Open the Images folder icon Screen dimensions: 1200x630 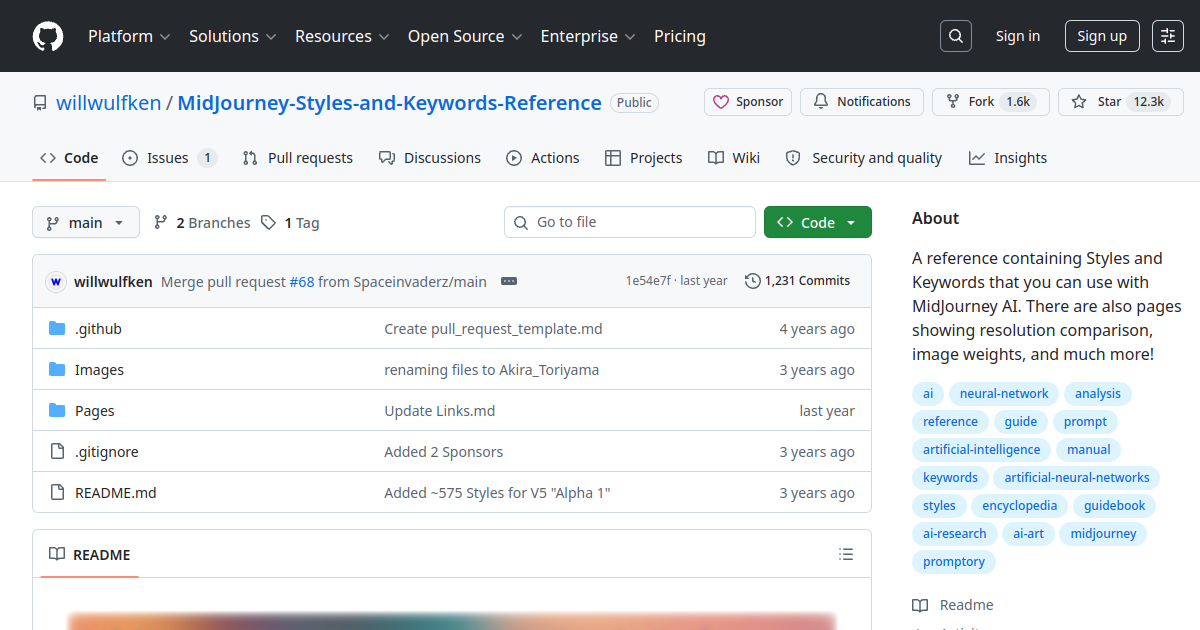tap(57, 370)
